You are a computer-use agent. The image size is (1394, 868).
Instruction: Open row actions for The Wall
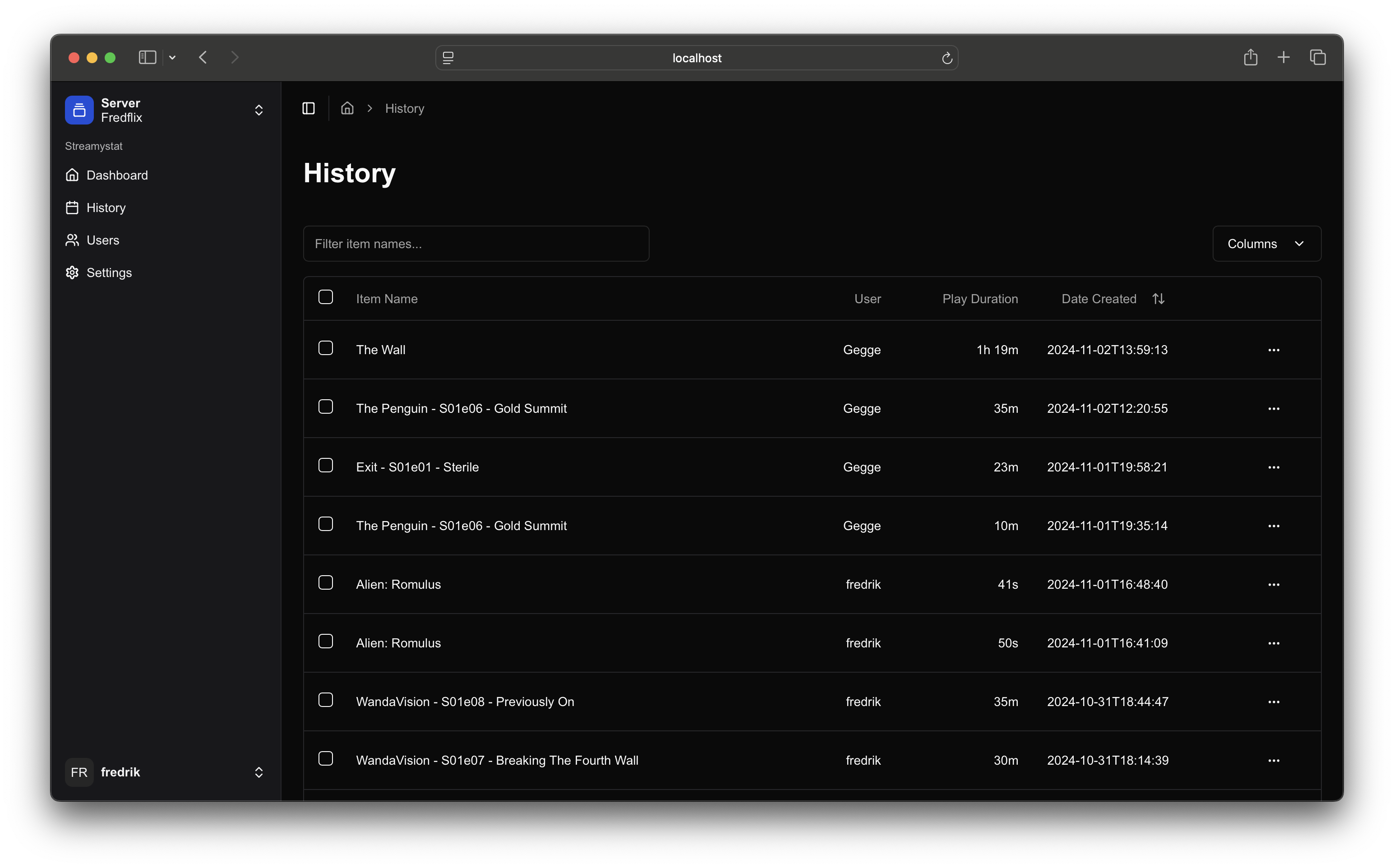[x=1274, y=350]
